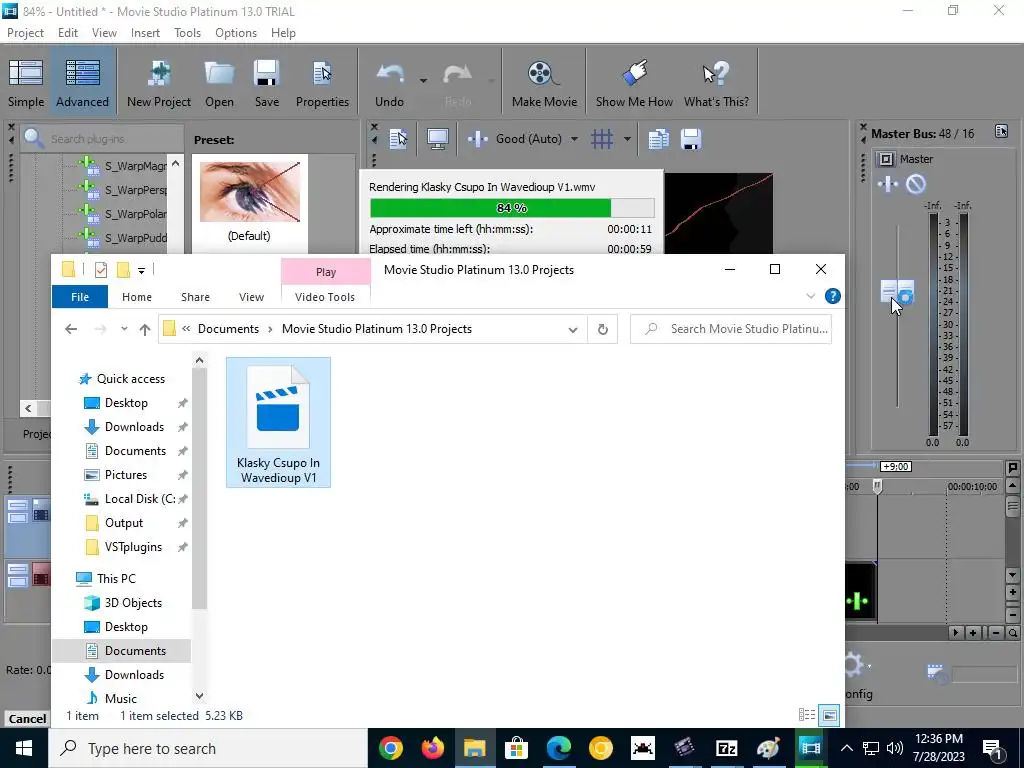Open Firefox from the taskbar

[432, 748]
